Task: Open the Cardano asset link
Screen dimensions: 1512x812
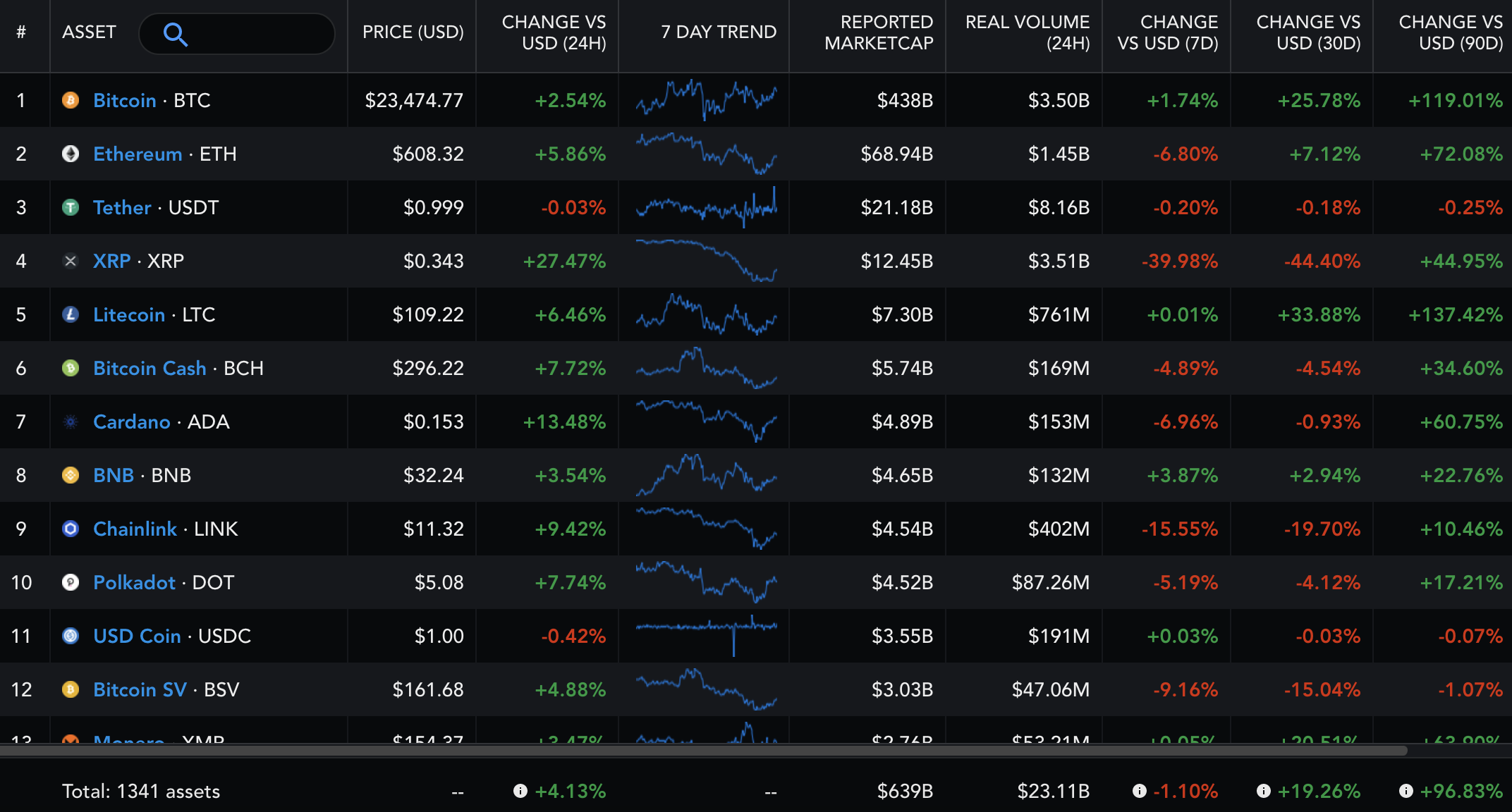Action: pyautogui.click(x=132, y=422)
